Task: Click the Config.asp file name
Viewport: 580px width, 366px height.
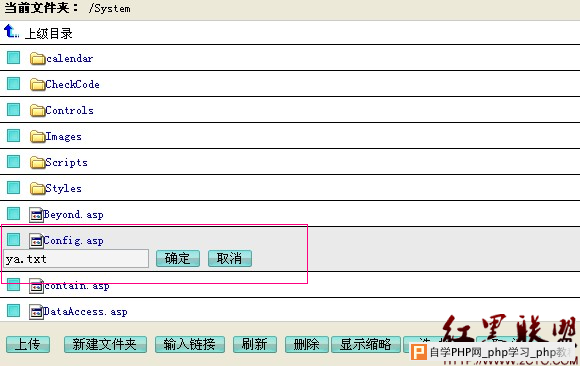Action: pos(74,241)
